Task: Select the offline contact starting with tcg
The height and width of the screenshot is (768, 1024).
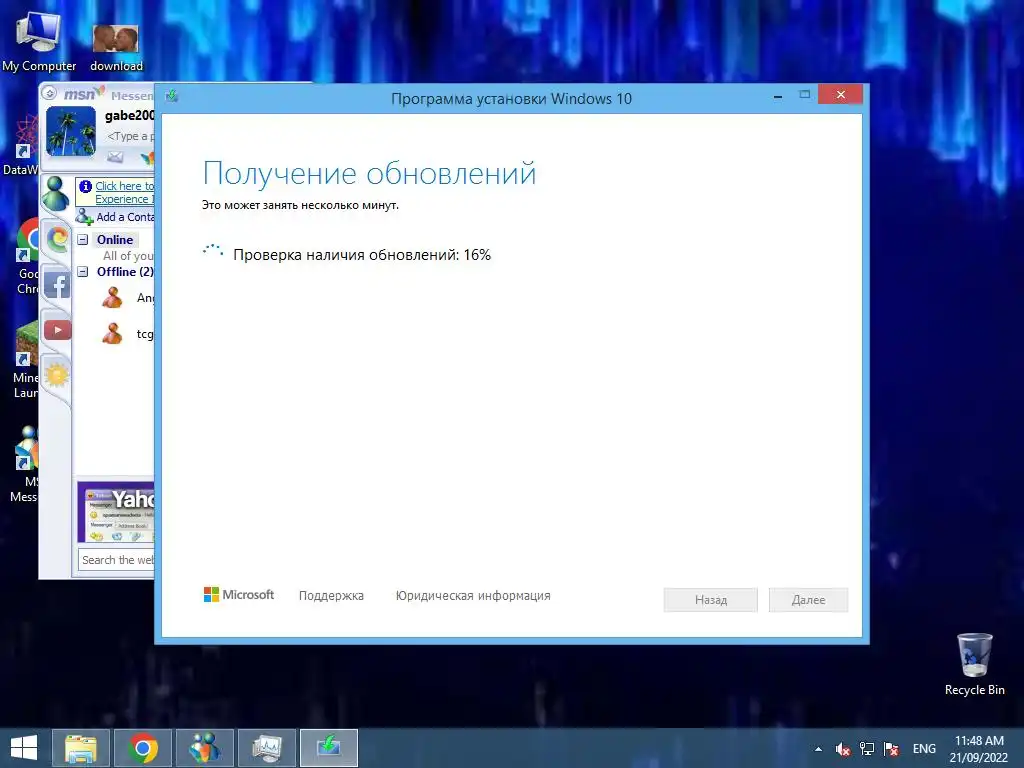Action: point(127,334)
